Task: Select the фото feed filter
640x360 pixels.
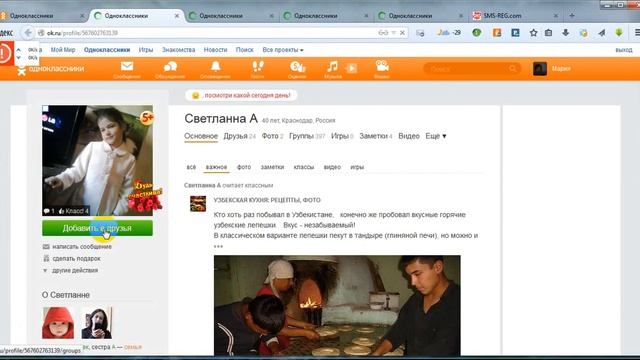Action: coord(244,167)
